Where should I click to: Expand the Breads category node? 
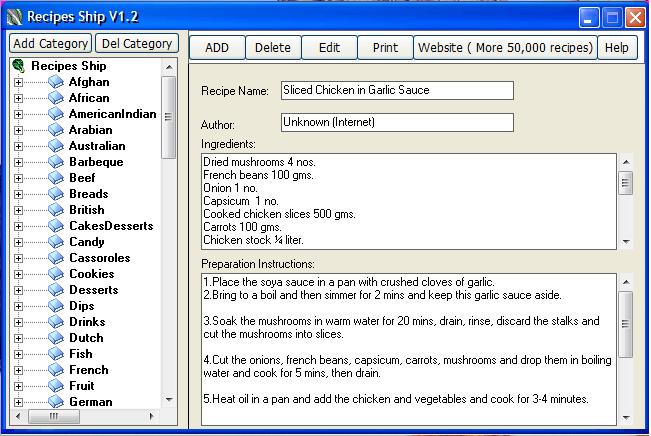[x=18, y=194]
